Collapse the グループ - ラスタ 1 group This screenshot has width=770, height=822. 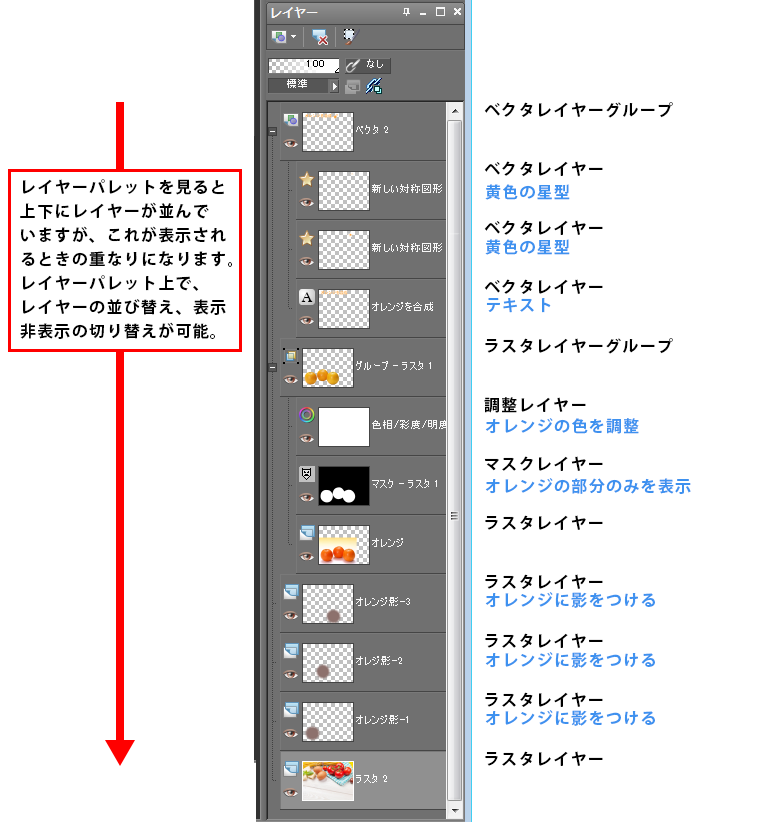tap(273, 367)
